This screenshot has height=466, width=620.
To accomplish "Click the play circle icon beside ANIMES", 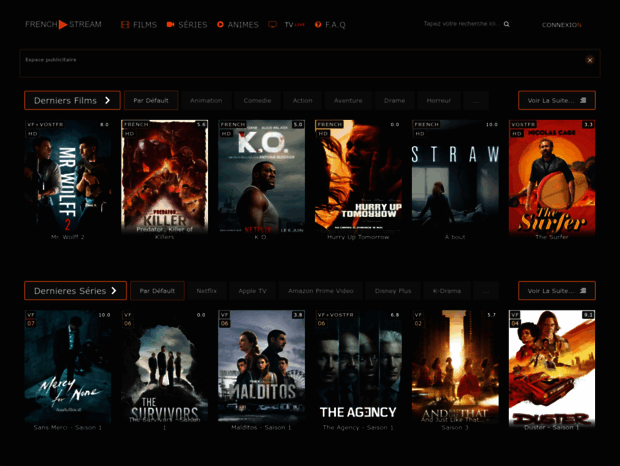I will [x=220, y=25].
